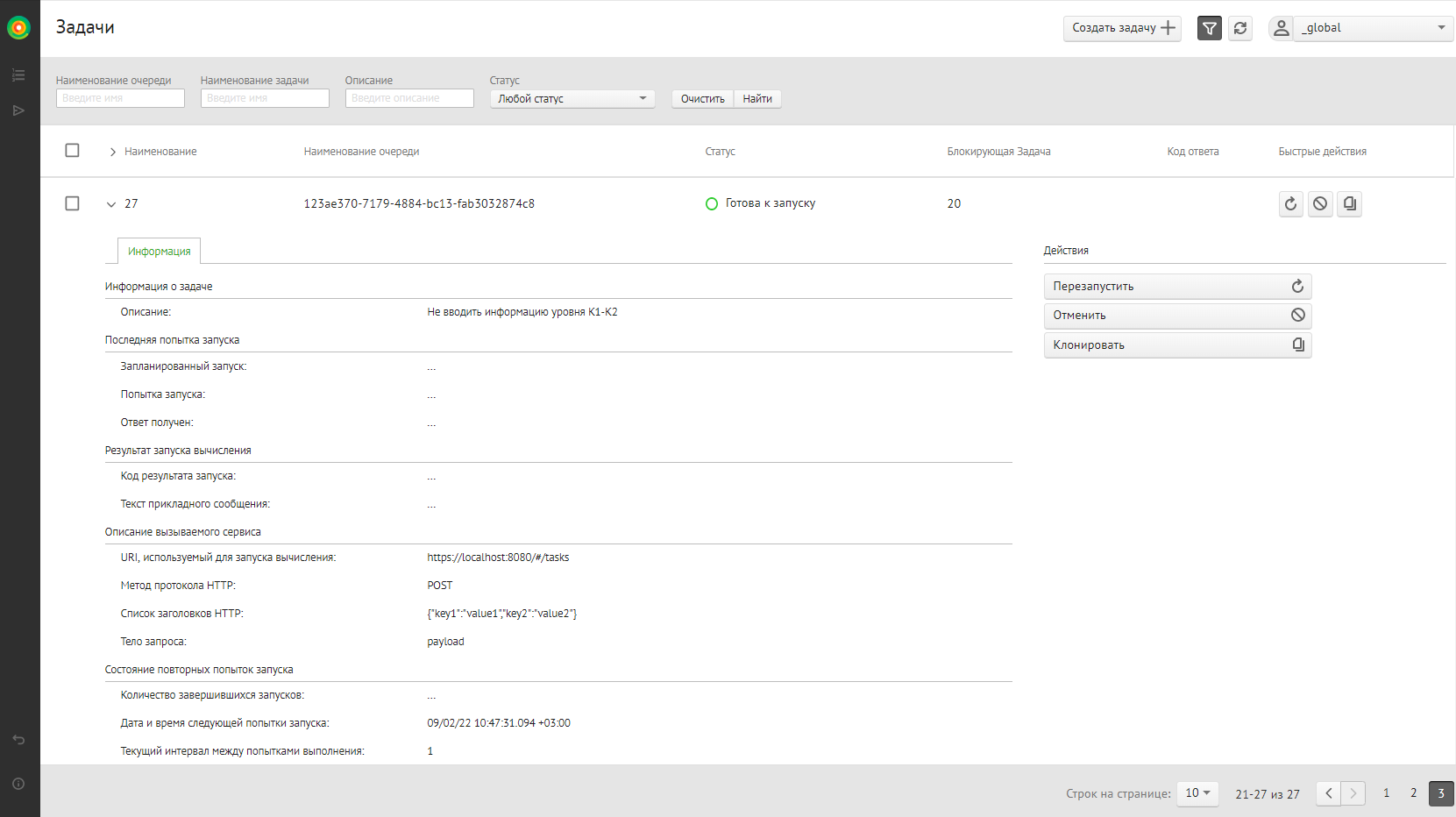Focus the Наименование очереди input field
The height and width of the screenshot is (817, 1456).
[120, 98]
